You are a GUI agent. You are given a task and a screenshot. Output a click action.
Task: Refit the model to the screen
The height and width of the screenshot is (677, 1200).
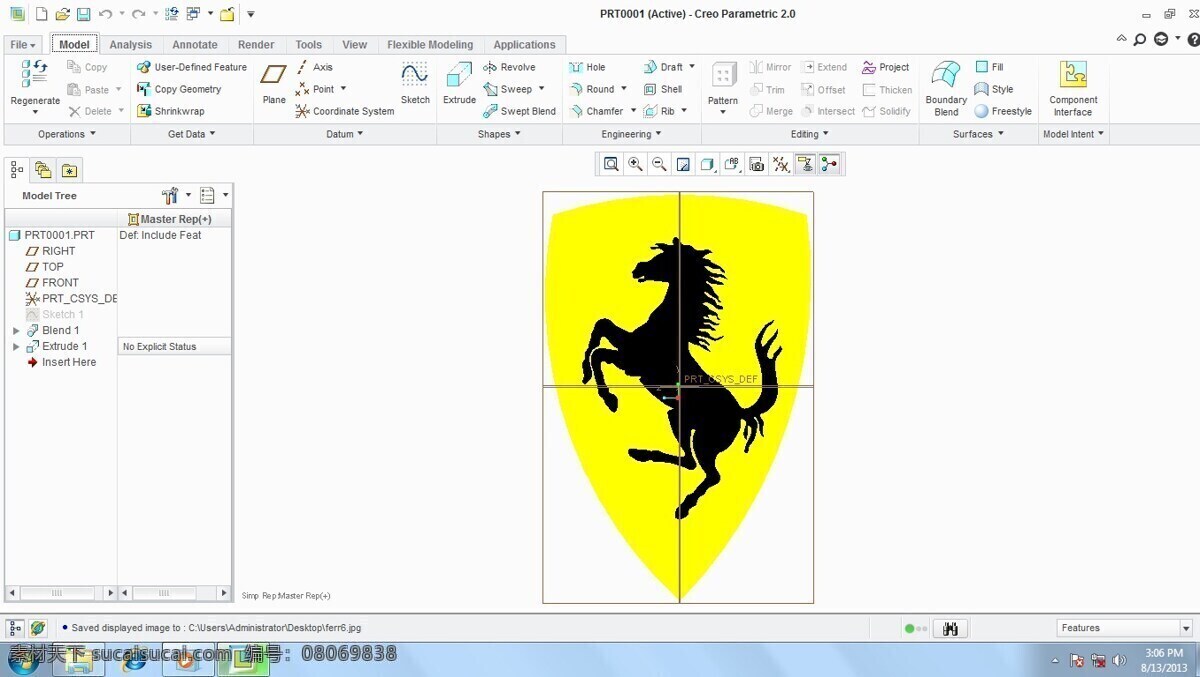pos(611,164)
